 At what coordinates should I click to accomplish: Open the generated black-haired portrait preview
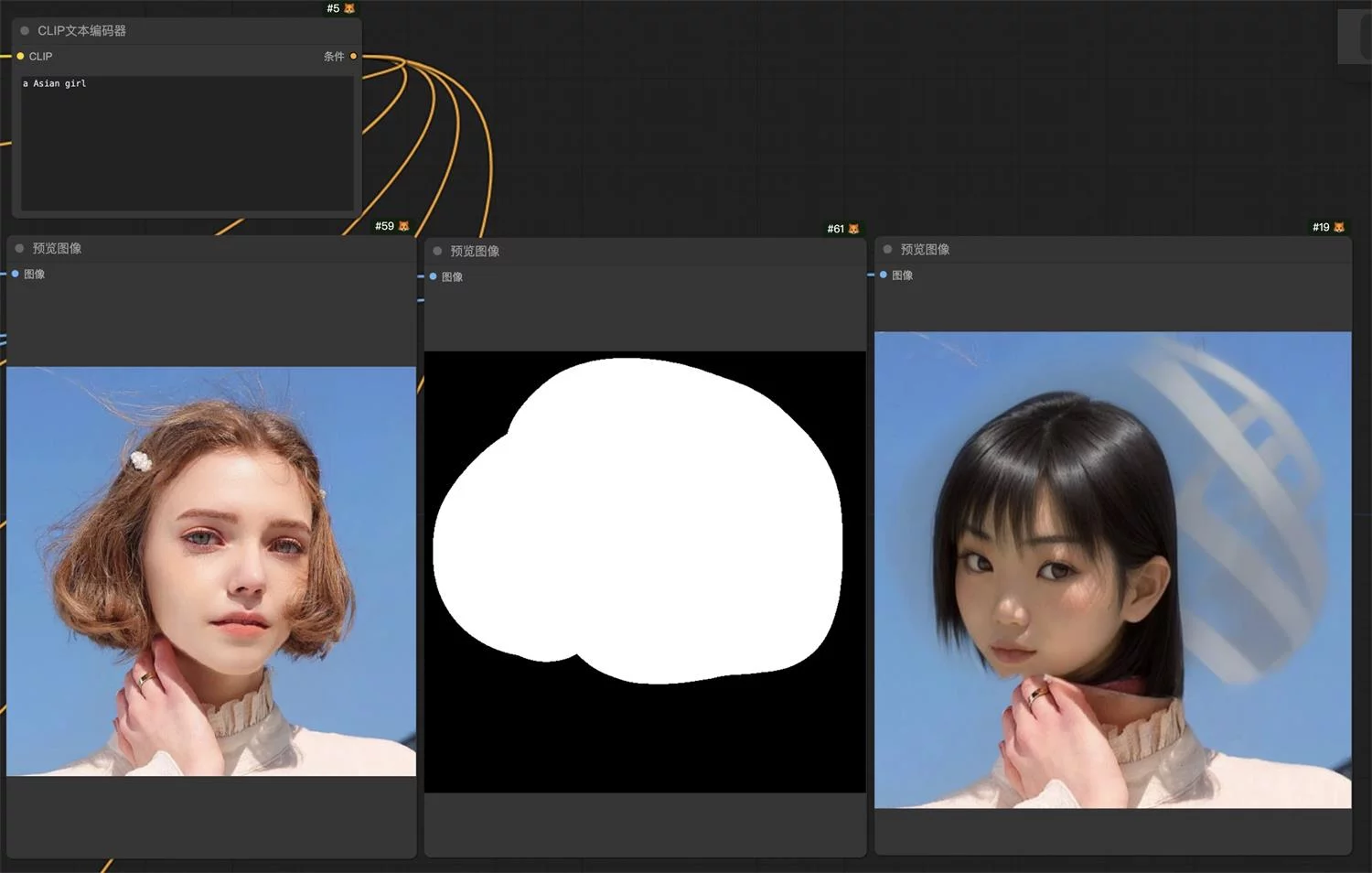point(1112,569)
